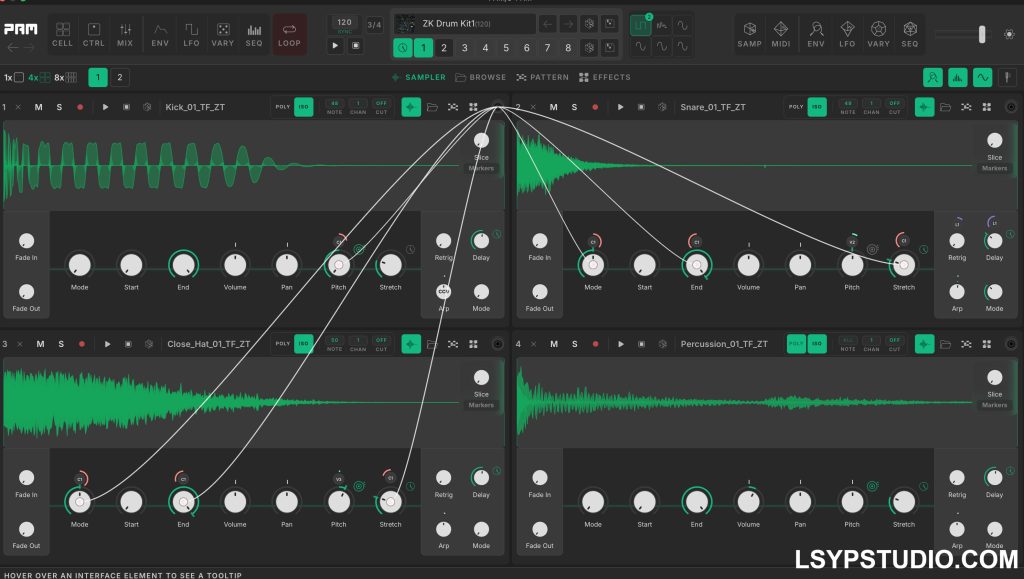The image size is (1024, 579).
Task: Select the right-side SEQ modulator icon
Action: click(x=910, y=35)
